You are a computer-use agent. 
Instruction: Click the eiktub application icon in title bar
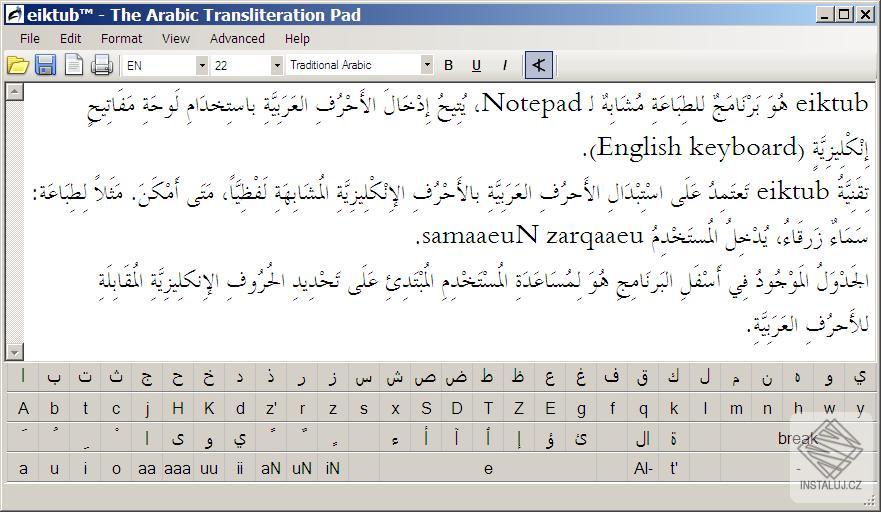point(15,15)
